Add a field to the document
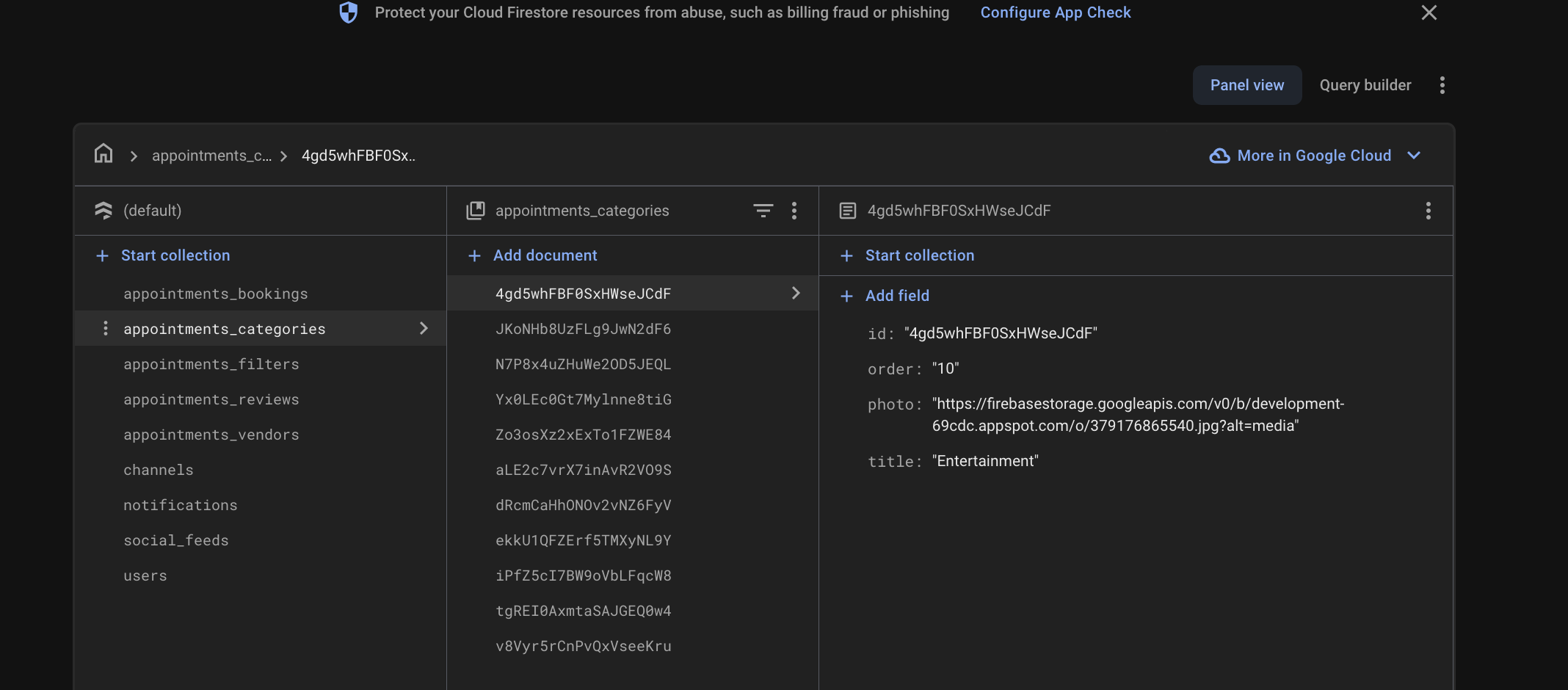The image size is (1568, 690). (897, 296)
